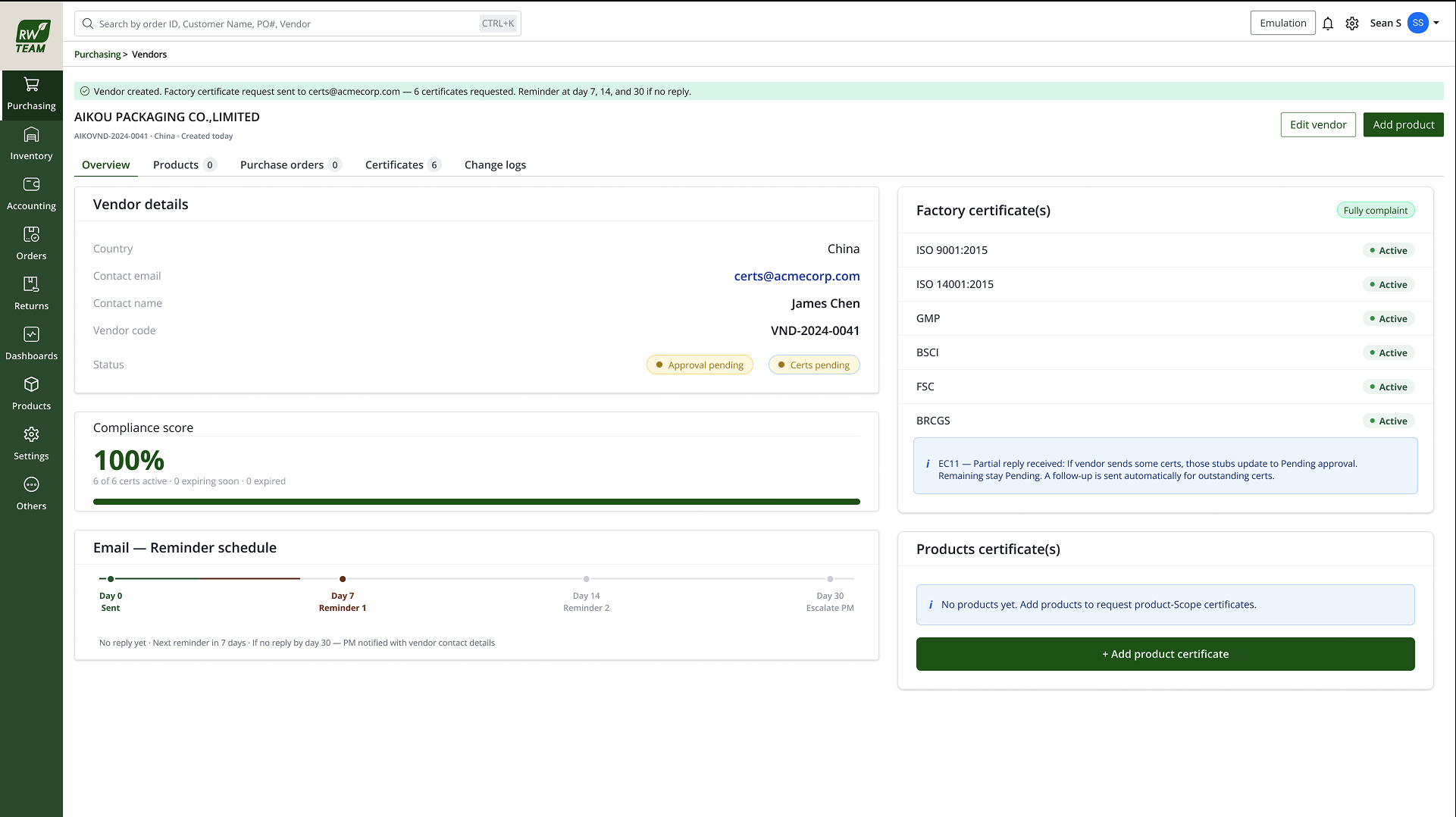
Task: Click the Add product button
Action: tap(1403, 124)
